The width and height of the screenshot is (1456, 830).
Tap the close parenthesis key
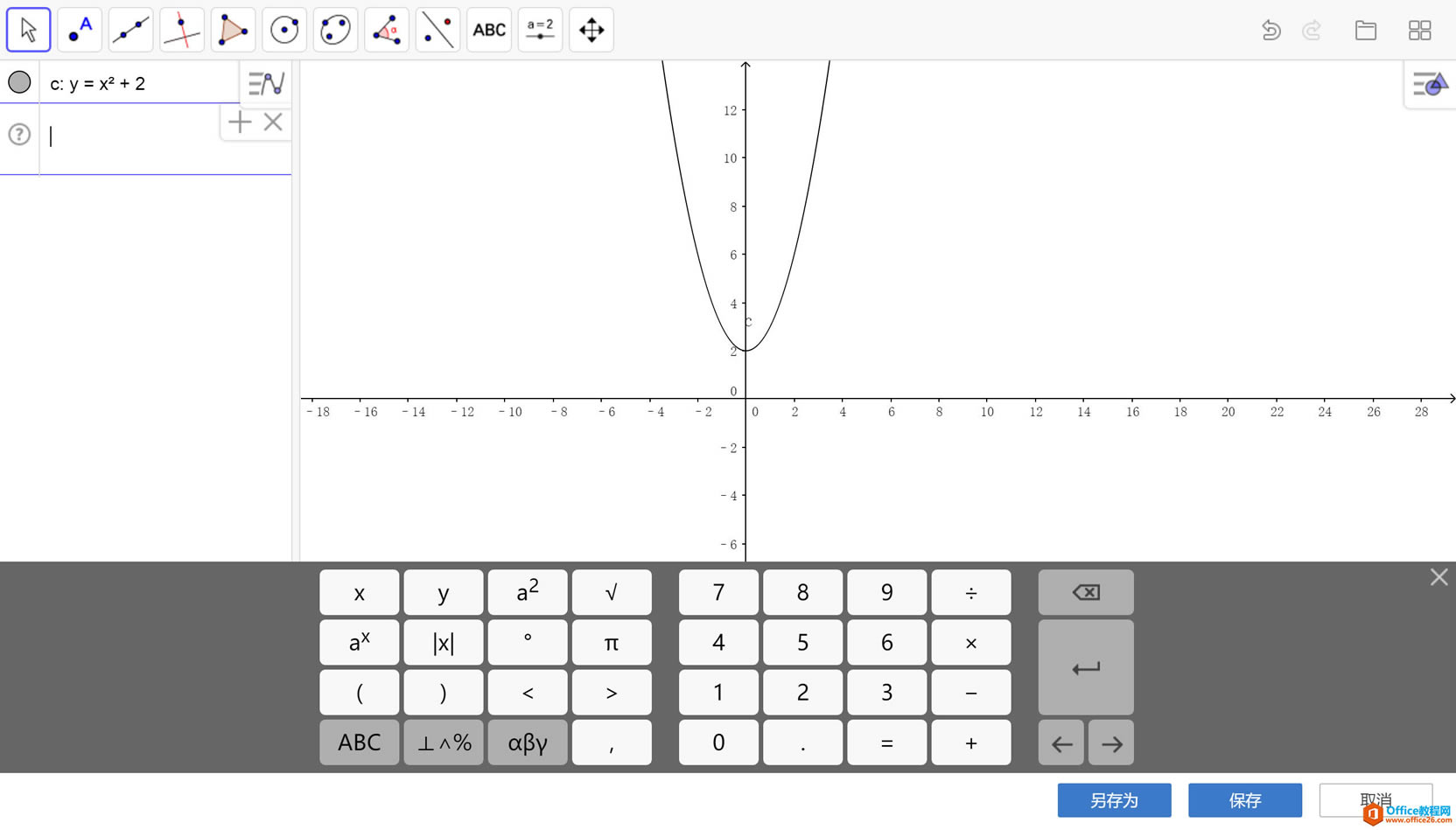[x=444, y=693]
